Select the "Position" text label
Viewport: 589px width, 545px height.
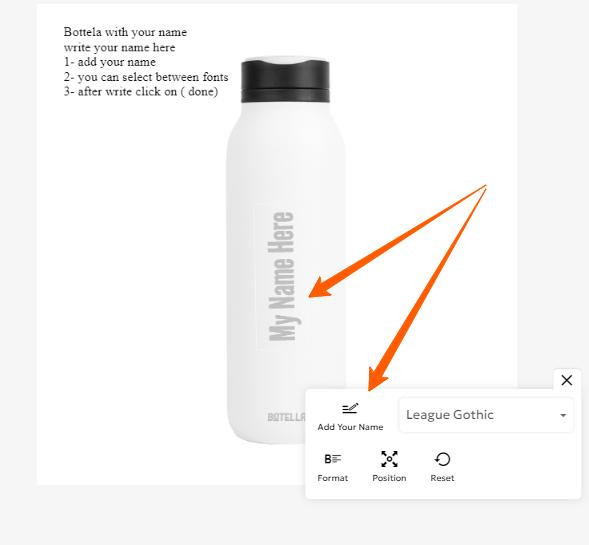tap(389, 478)
